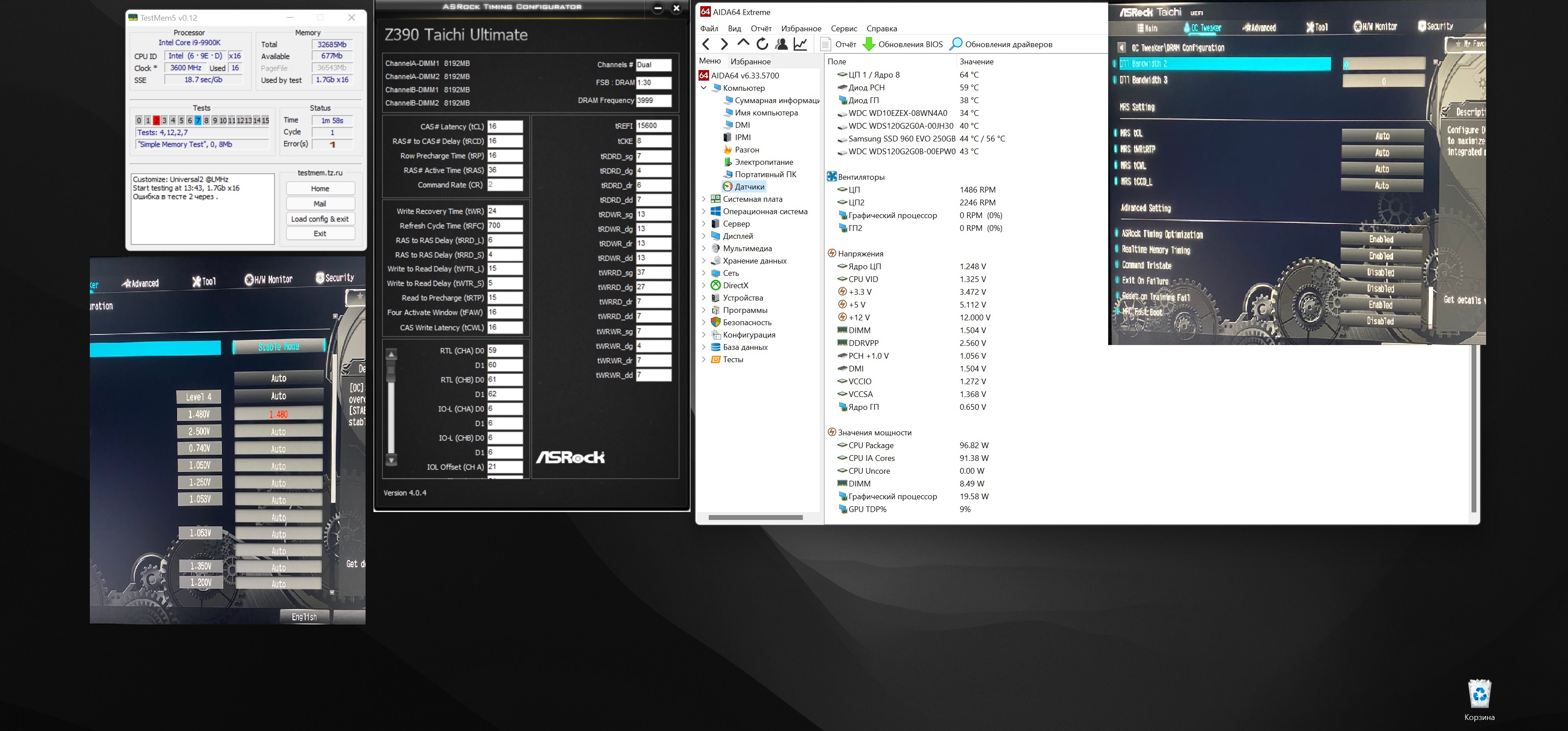This screenshot has width=1568, height=731.
Task: Collapse the Компьютер tree node
Action: coord(704,88)
